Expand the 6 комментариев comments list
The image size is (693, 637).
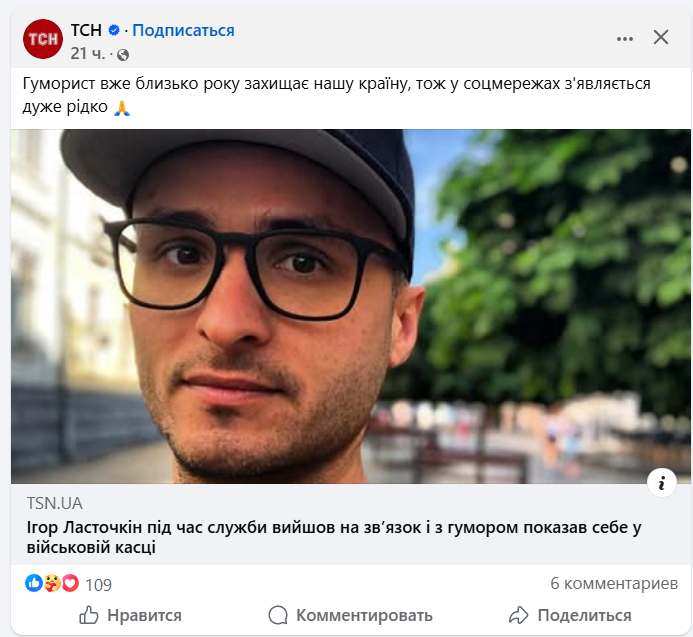pyautogui.click(x=614, y=584)
